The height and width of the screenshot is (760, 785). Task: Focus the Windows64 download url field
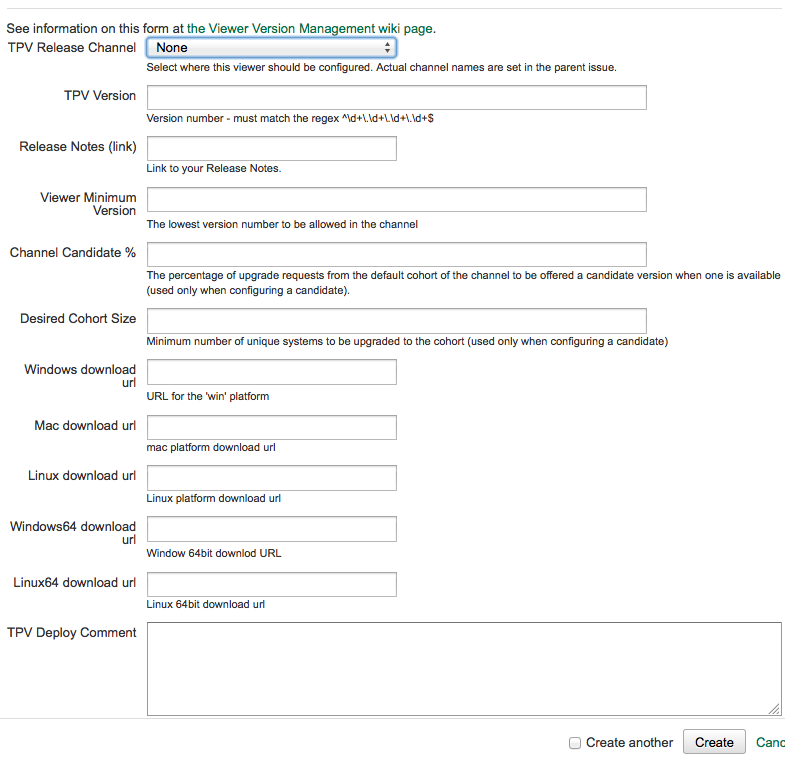pyautogui.click(x=271, y=529)
